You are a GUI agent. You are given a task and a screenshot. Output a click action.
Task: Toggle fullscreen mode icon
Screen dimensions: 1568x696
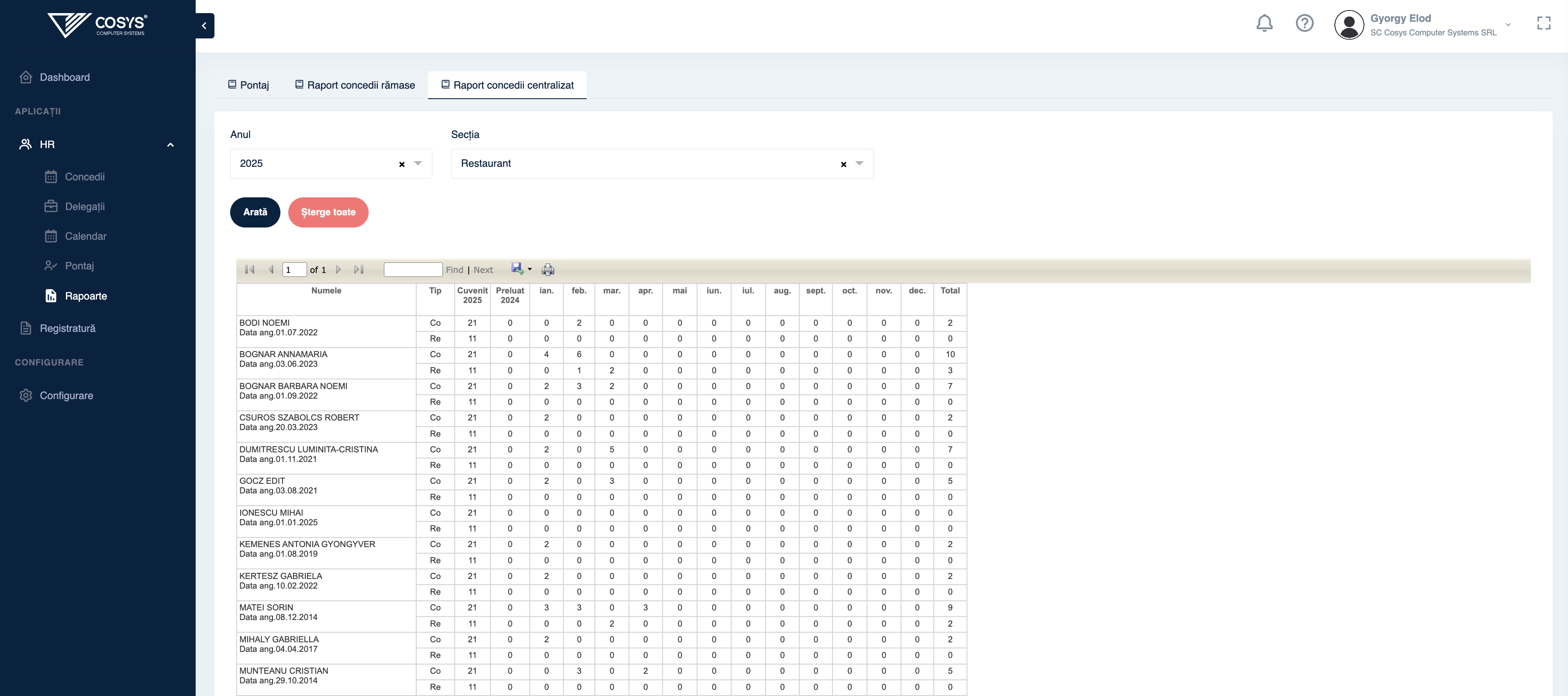[x=1543, y=24]
